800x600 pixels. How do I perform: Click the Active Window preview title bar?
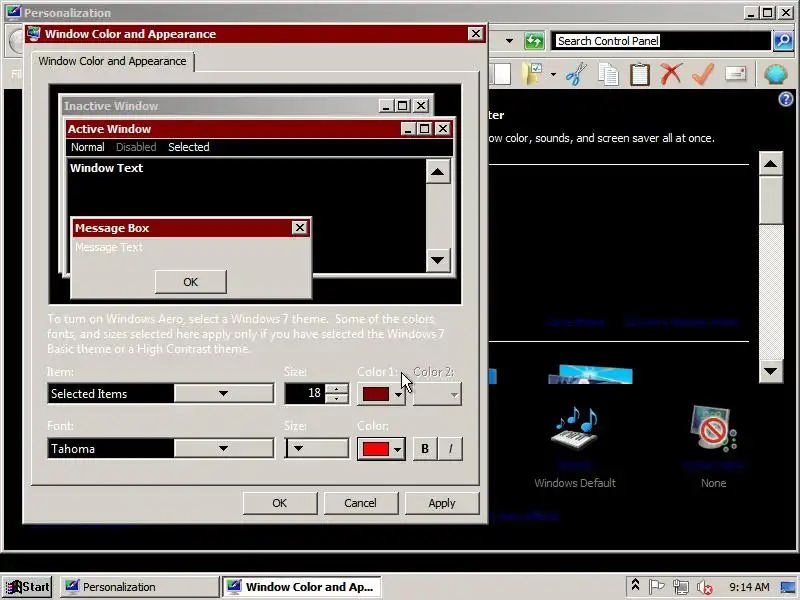tap(259, 129)
